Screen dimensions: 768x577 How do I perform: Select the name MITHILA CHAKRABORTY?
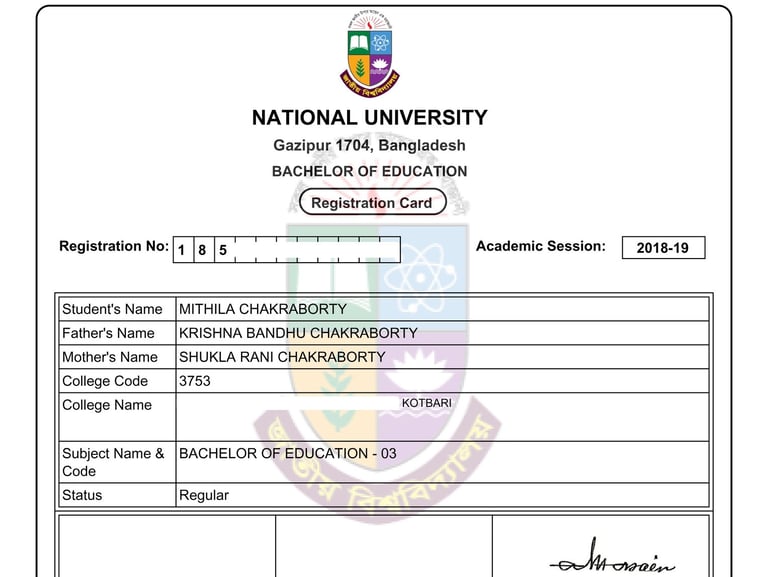click(x=263, y=309)
